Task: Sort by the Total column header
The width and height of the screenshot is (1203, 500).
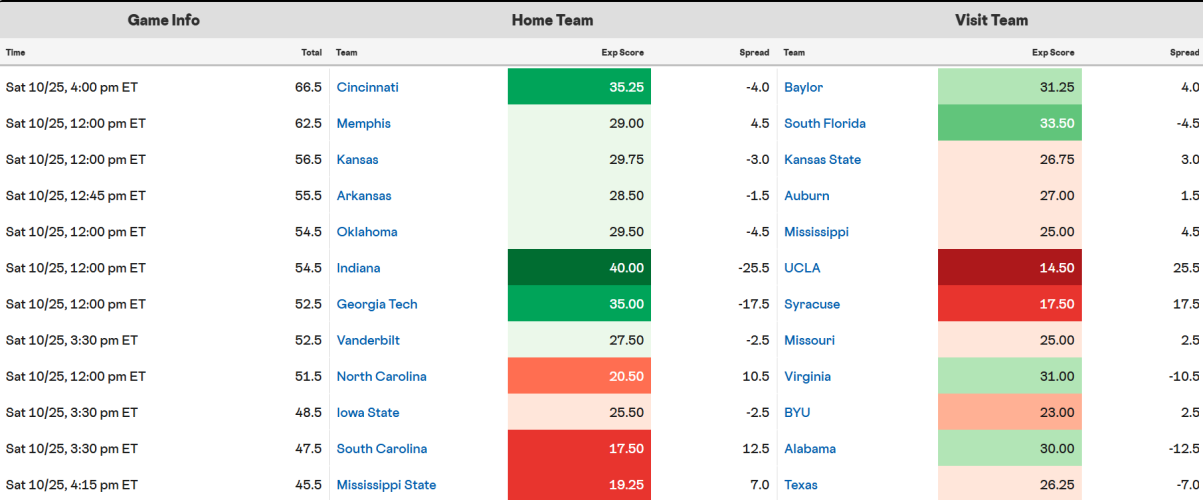Action: tap(311, 52)
